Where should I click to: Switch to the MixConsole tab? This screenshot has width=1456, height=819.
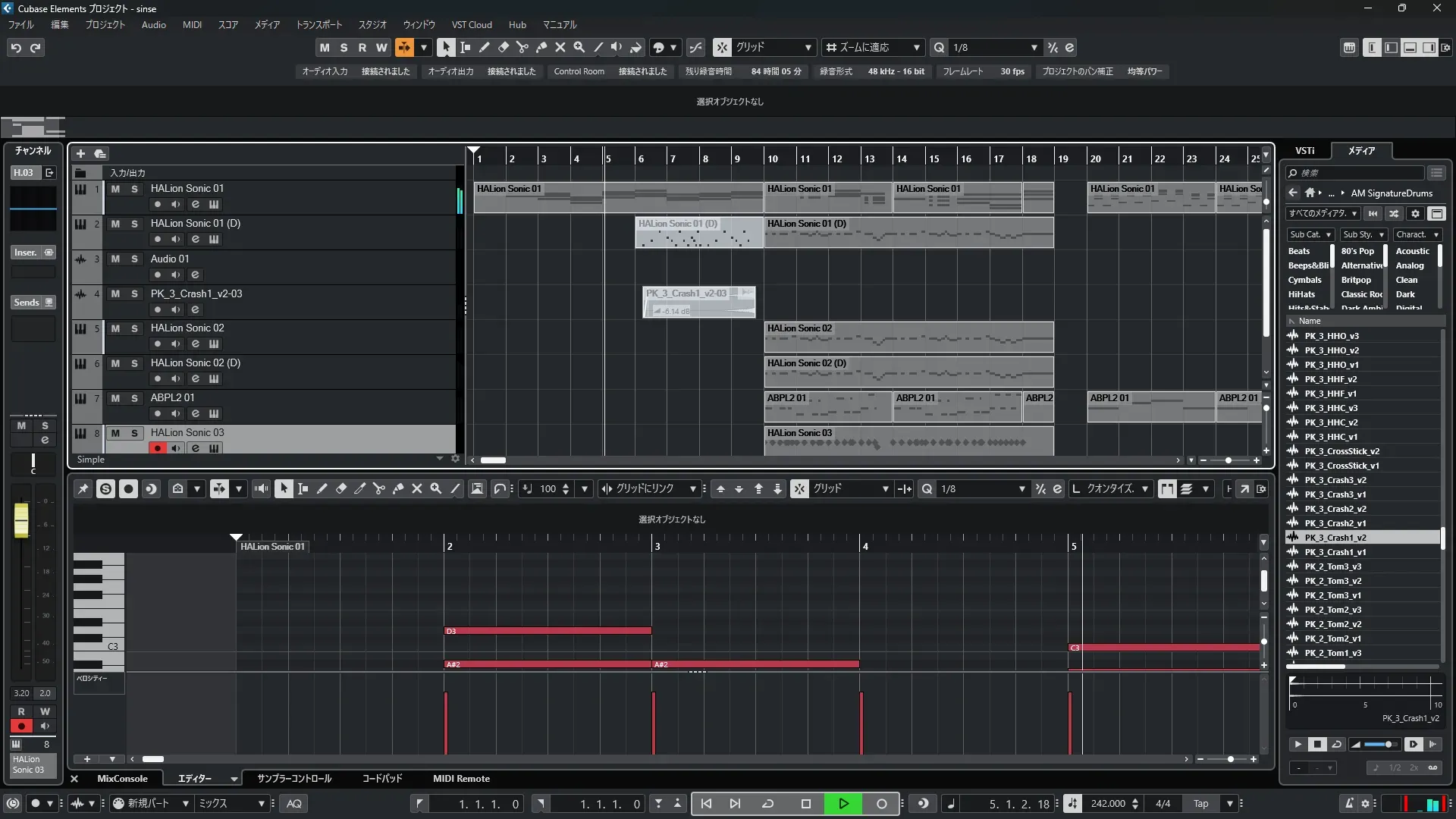[x=122, y=778]
